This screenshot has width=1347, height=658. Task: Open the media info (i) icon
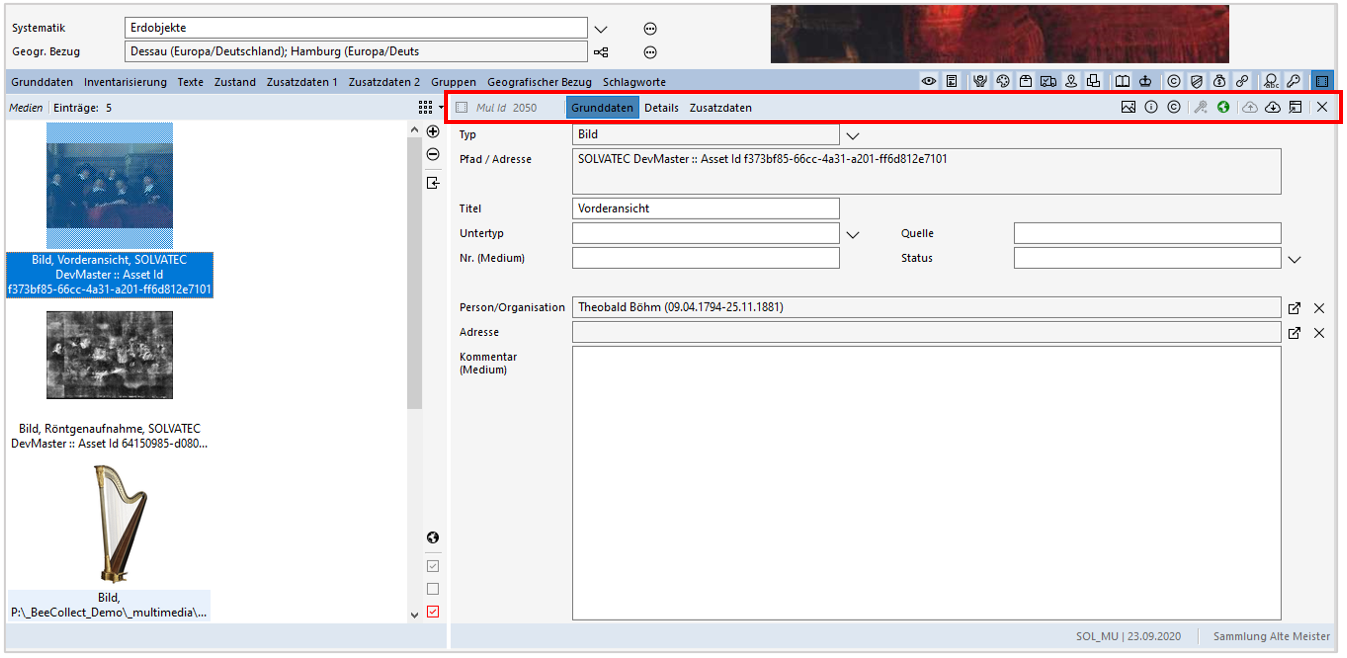pyautogui.click(x=1151, y=108)
